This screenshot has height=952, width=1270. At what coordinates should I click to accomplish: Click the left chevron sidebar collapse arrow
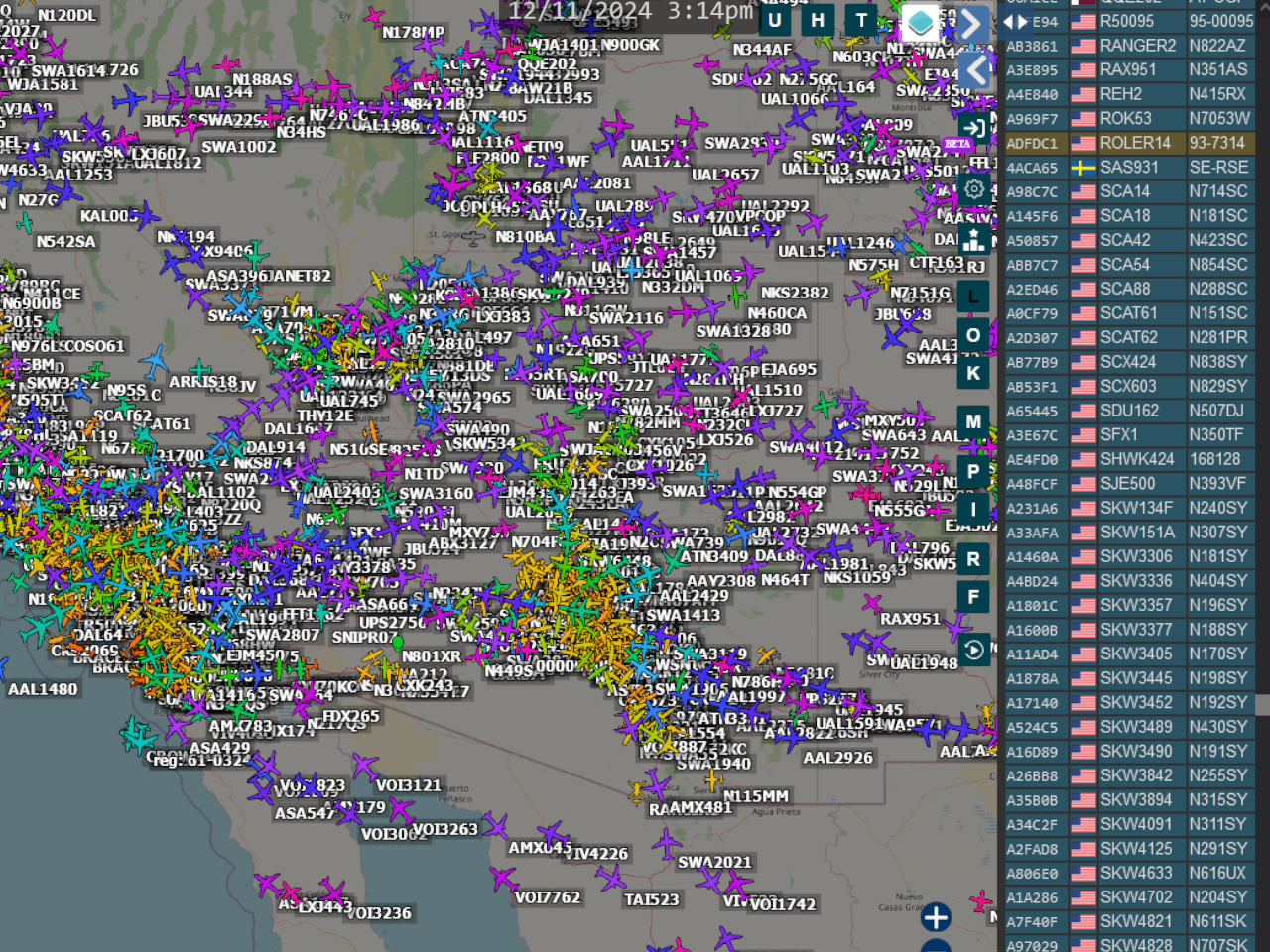[974, 69]
